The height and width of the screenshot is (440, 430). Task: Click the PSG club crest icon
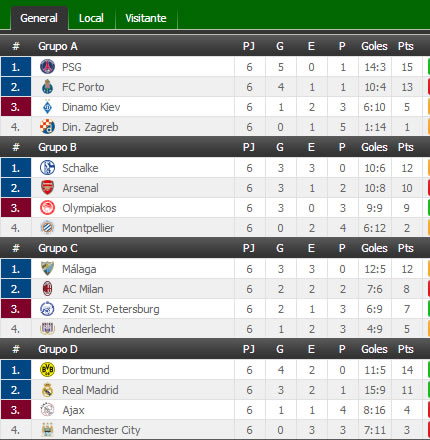coord(47,67)
